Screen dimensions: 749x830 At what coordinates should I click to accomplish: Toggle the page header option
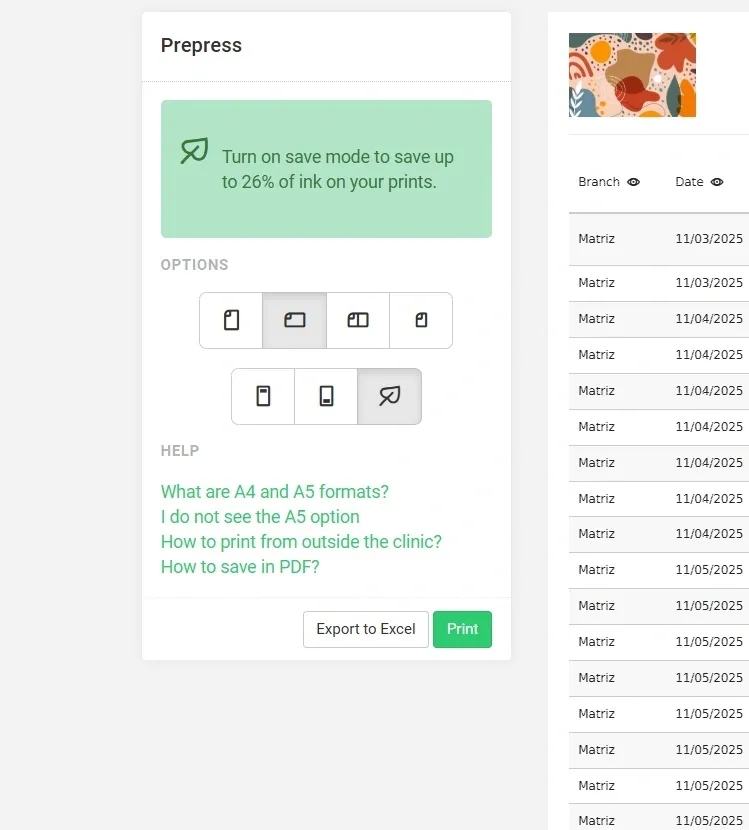pyautogui.click(x=263, y=397)
